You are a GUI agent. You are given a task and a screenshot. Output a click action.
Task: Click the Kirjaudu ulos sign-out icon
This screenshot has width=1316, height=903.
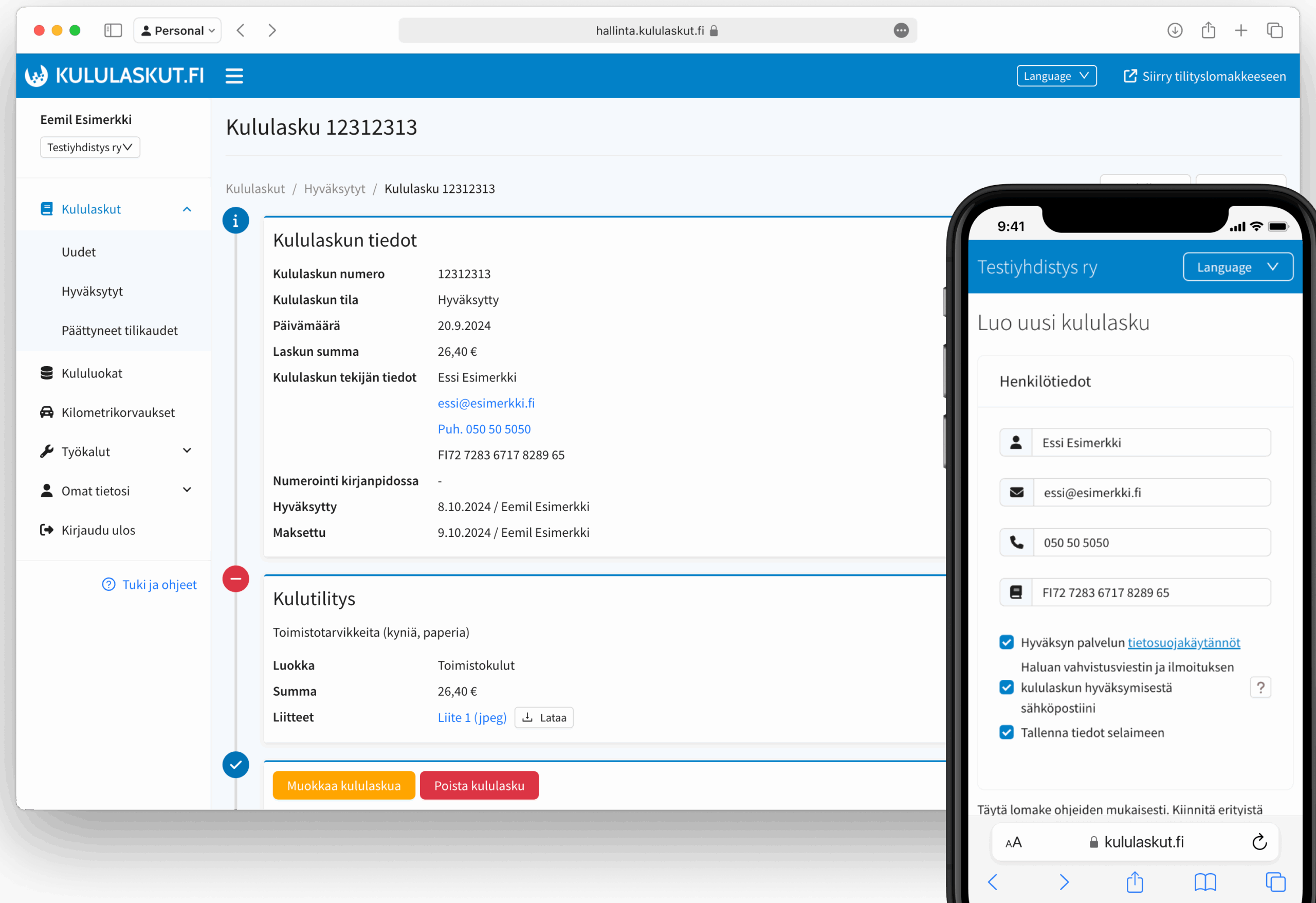pyautogui.click(x=47, y=530)
